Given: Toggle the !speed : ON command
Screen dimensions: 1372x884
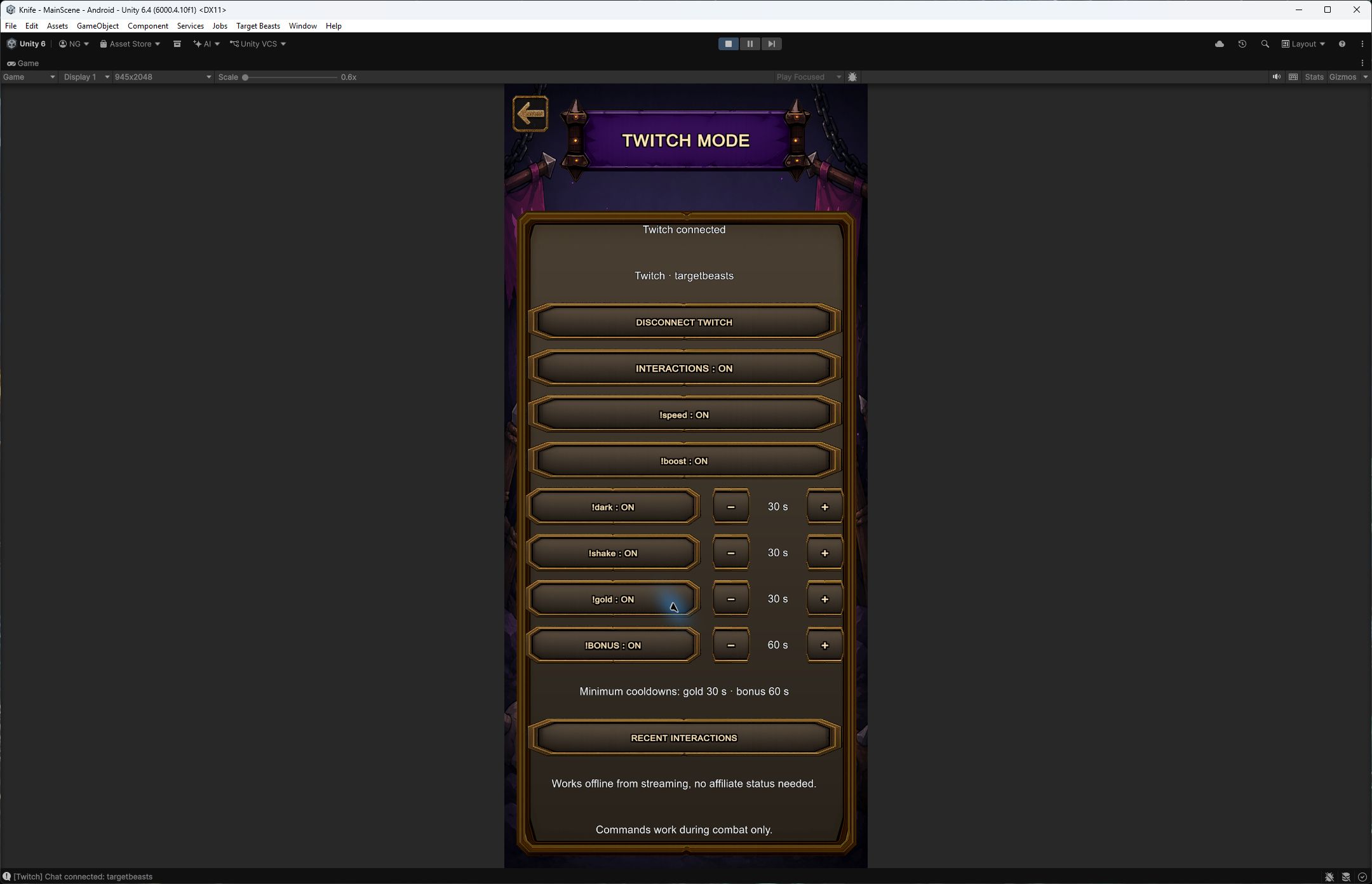Looking at the screenshot, I should [x=684, y=415].
